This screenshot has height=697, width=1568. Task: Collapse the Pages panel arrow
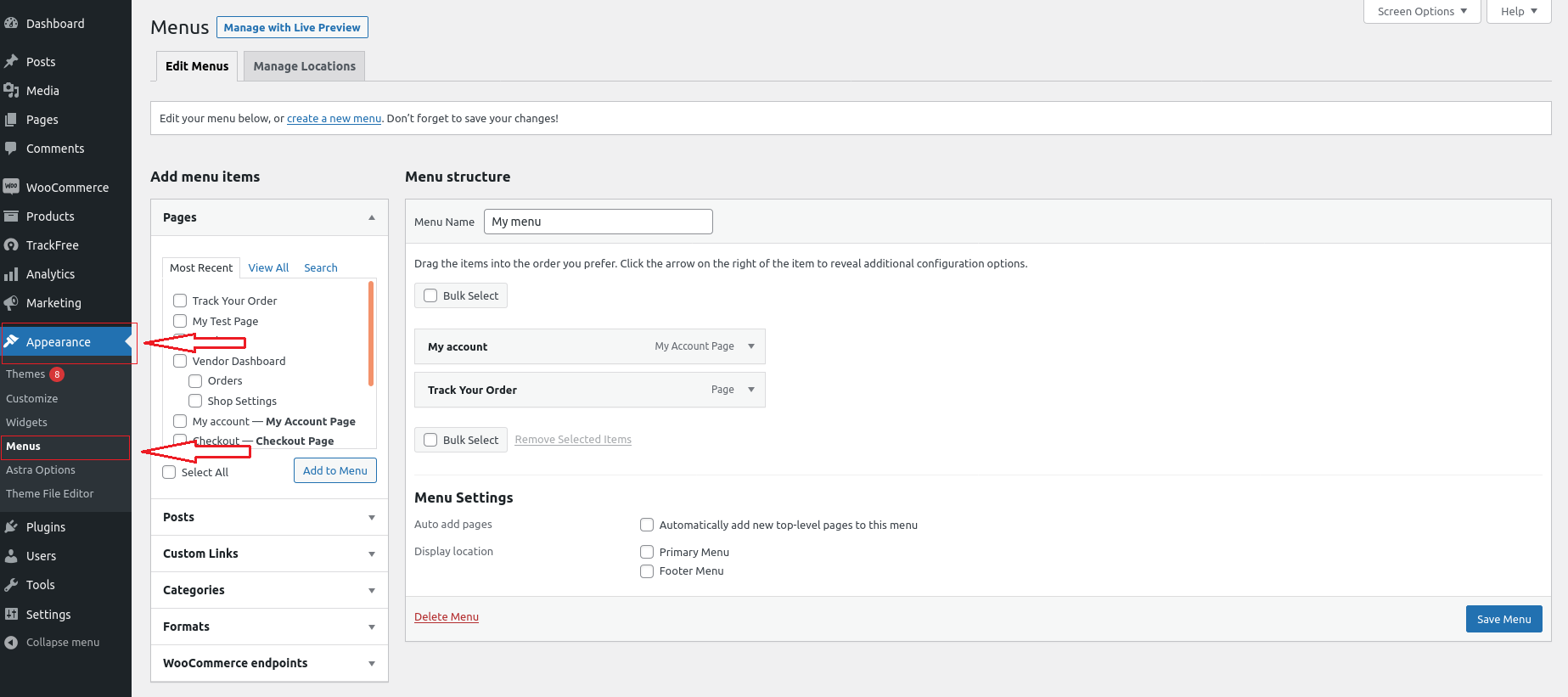(372, 217)
